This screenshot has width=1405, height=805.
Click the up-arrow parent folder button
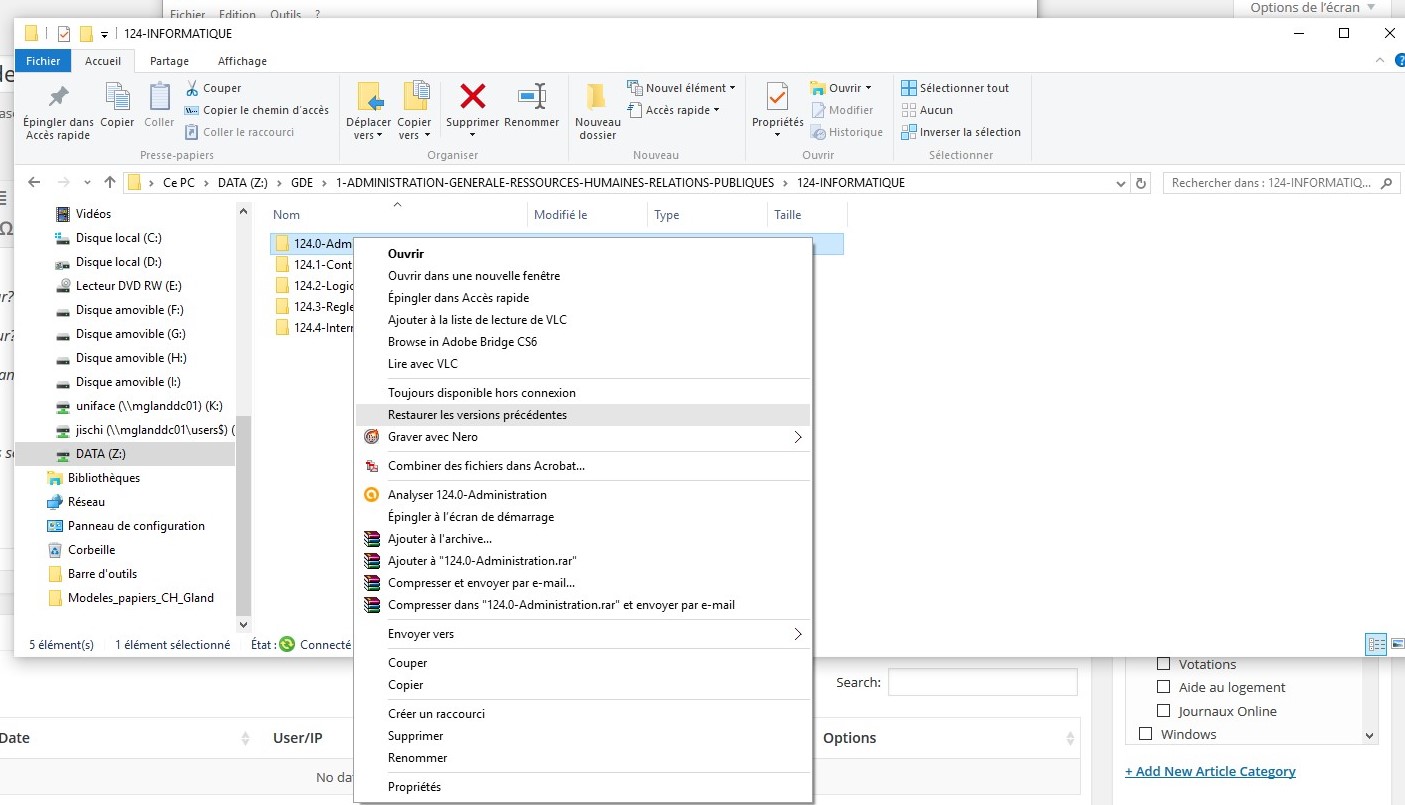tap(110, 183)
